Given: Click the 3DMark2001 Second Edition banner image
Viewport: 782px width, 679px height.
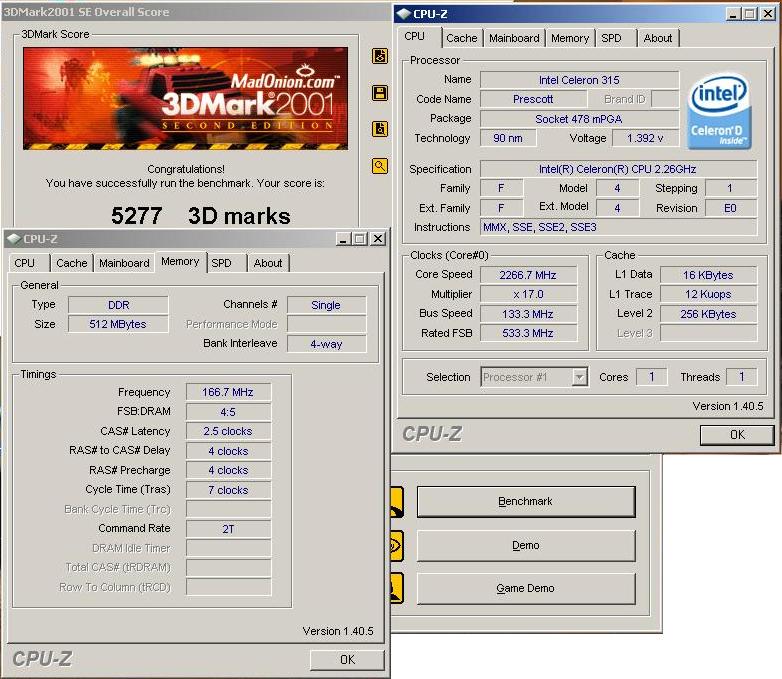Looking at the screenshot, I should pyautogui.click(x=186, y=98).
